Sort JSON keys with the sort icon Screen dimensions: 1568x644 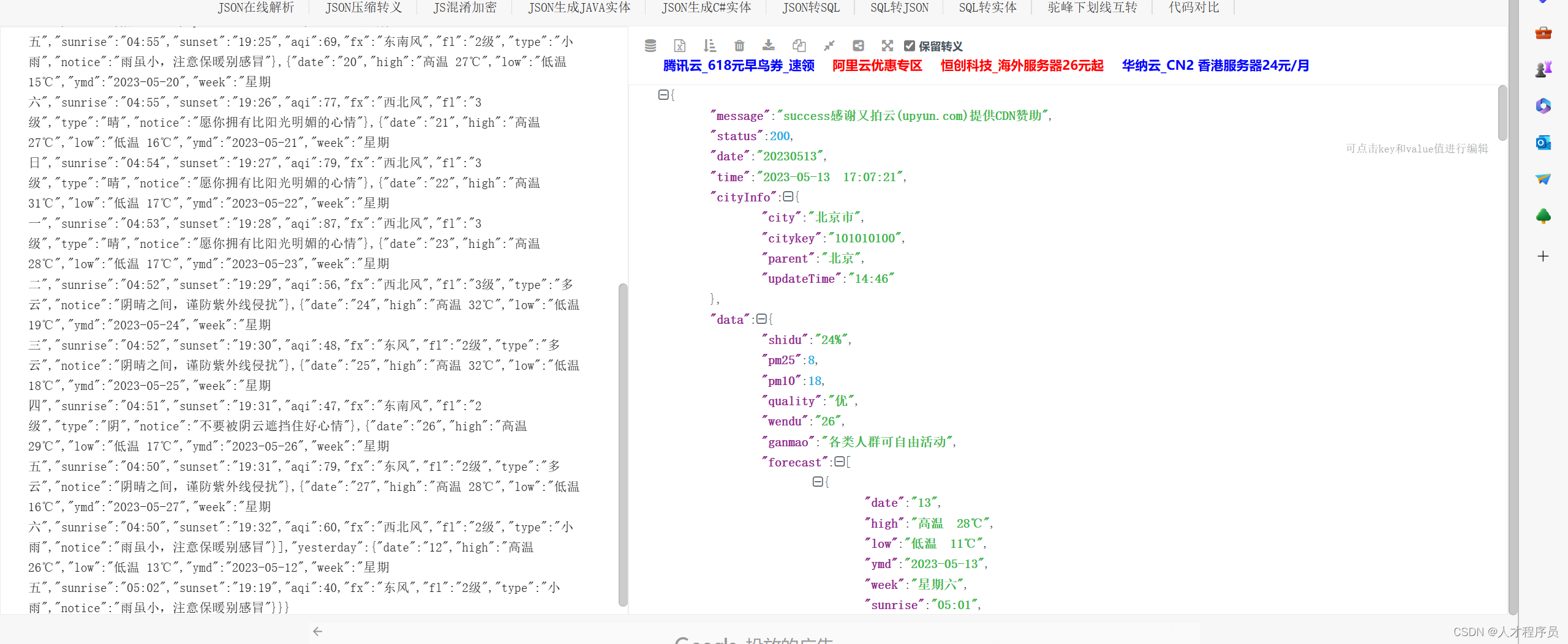pyautogui.click(x=709, y=46)
